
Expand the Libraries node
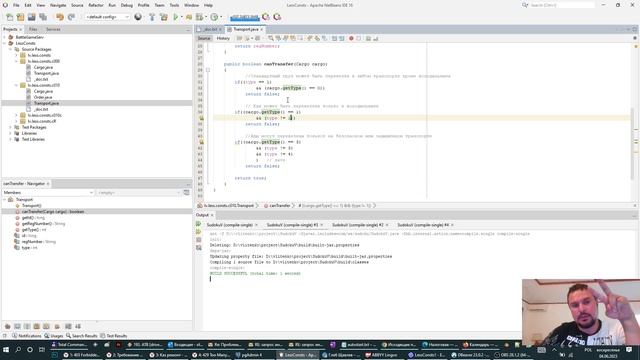(x=11, y=133)
